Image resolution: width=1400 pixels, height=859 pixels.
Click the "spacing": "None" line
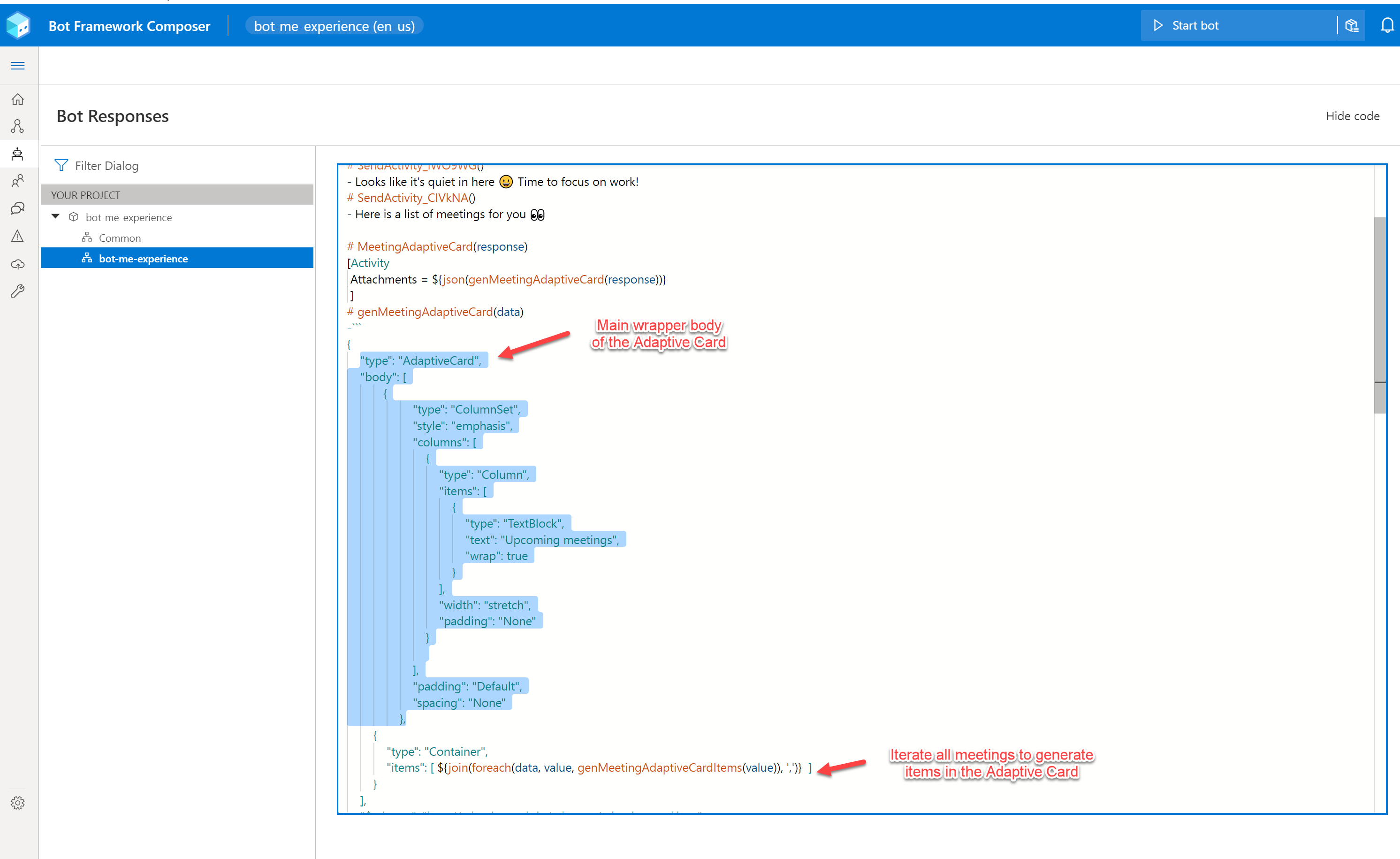[459, 703]
